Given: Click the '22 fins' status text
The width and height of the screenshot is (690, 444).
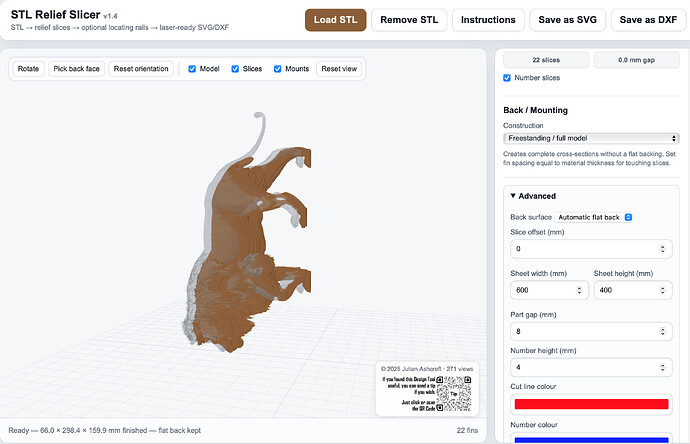Looking at the screenshot, I should pos(467,430).
